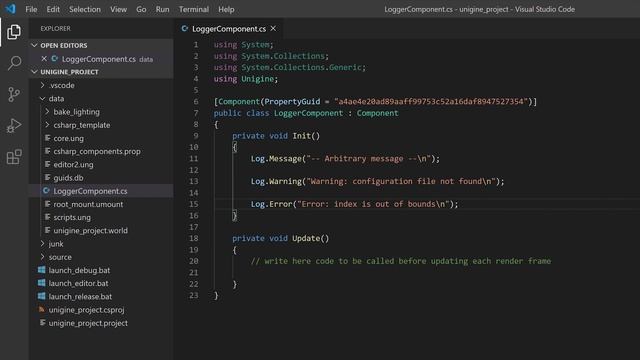Select the LoggerComponent.cs editor tab
The width and height of the screenshot is (640, 360).
tap(229, 29)
